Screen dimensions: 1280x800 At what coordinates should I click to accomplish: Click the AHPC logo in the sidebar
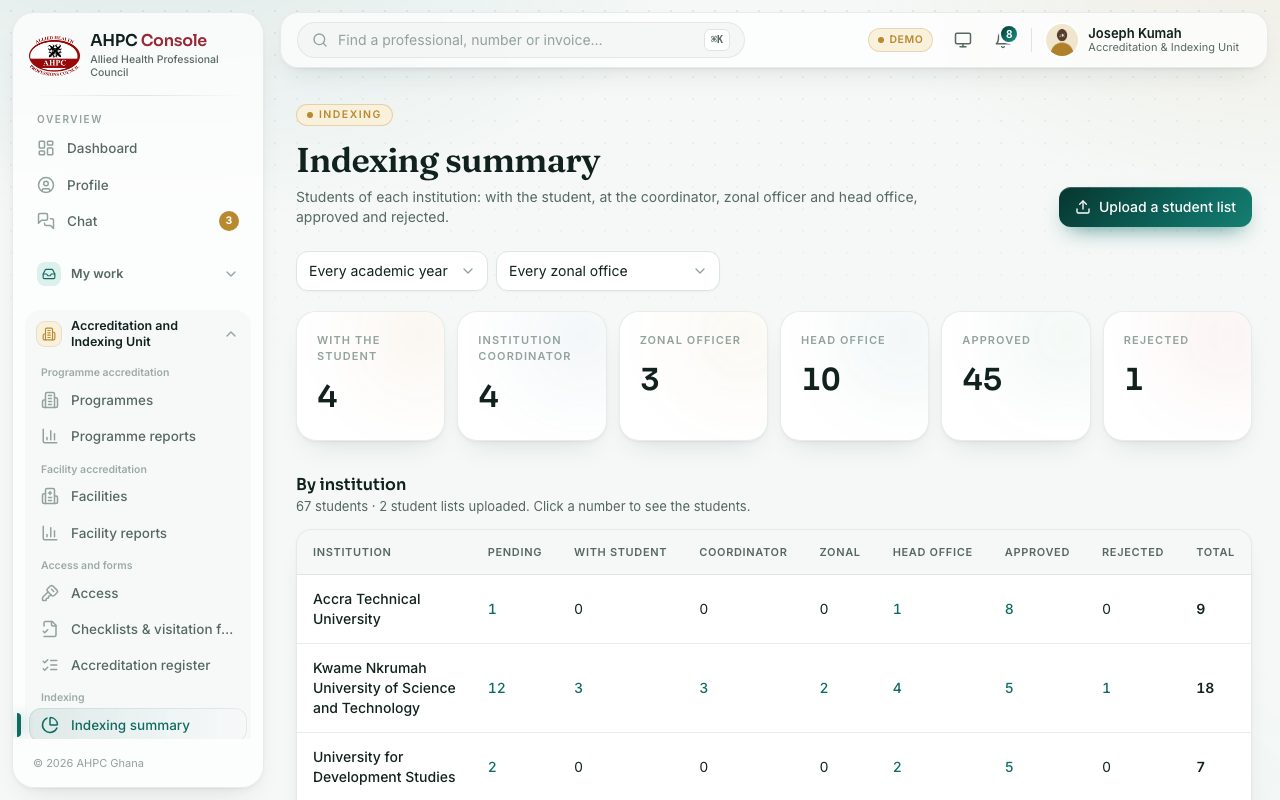pos(55,56)
